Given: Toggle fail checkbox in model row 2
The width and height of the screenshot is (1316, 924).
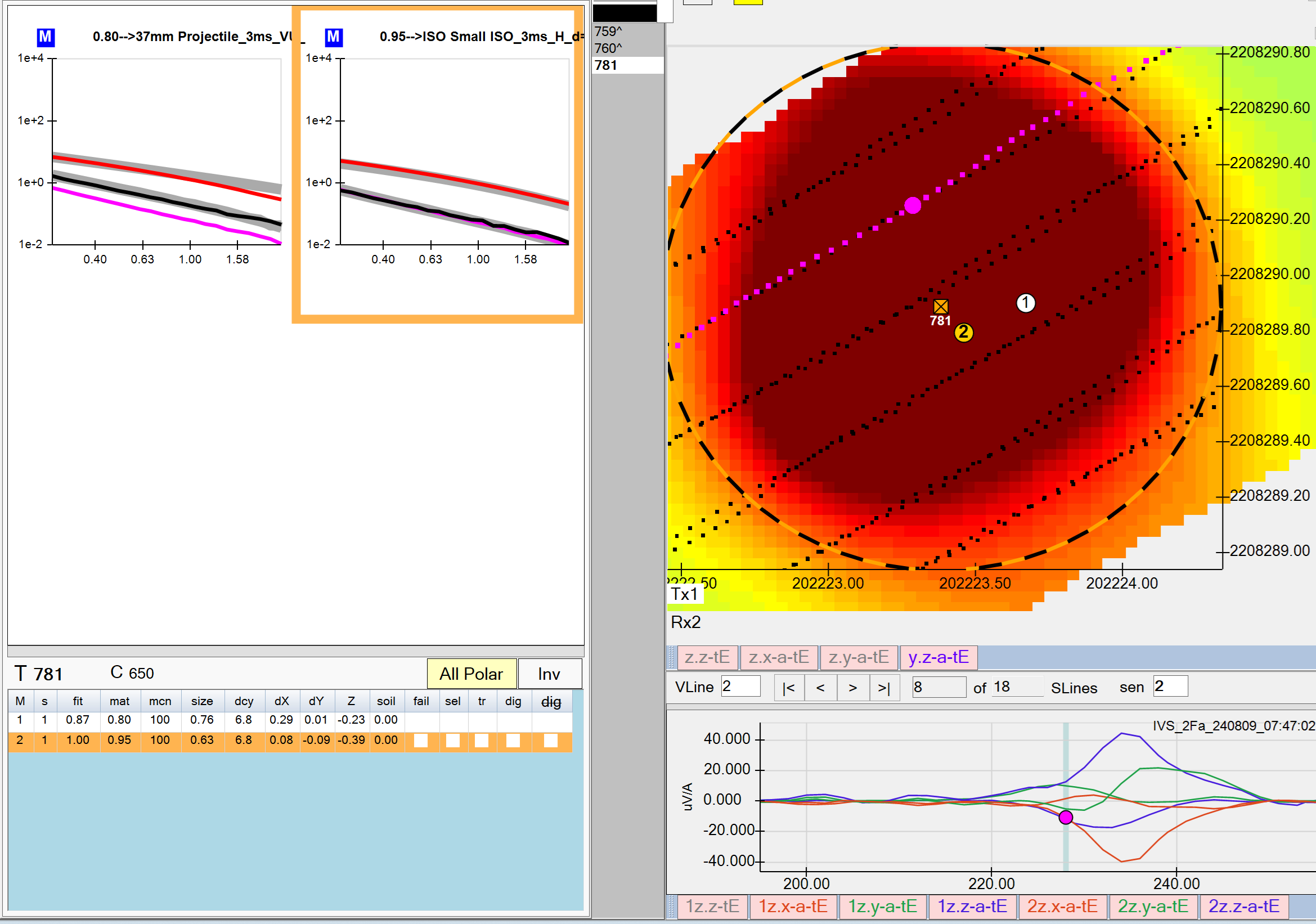Looking at the screenshot, I should 421,741.
